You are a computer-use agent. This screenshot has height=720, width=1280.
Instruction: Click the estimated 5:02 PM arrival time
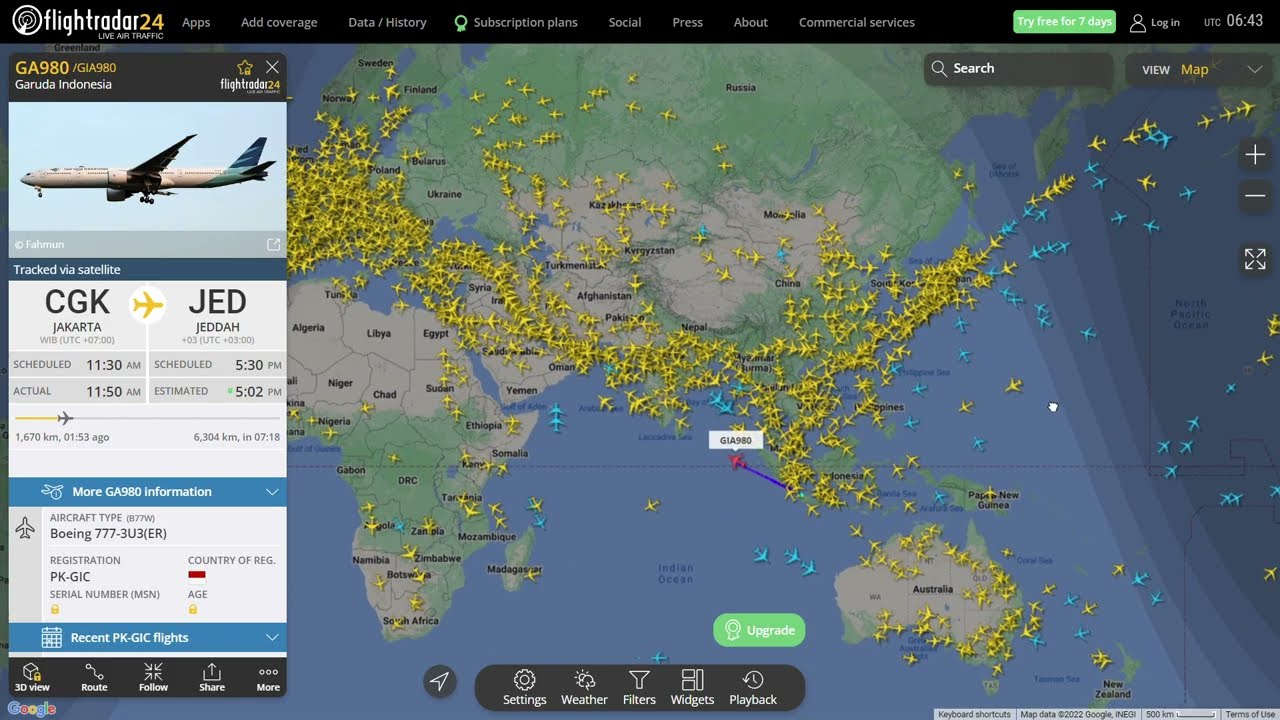tap(258, 392)
